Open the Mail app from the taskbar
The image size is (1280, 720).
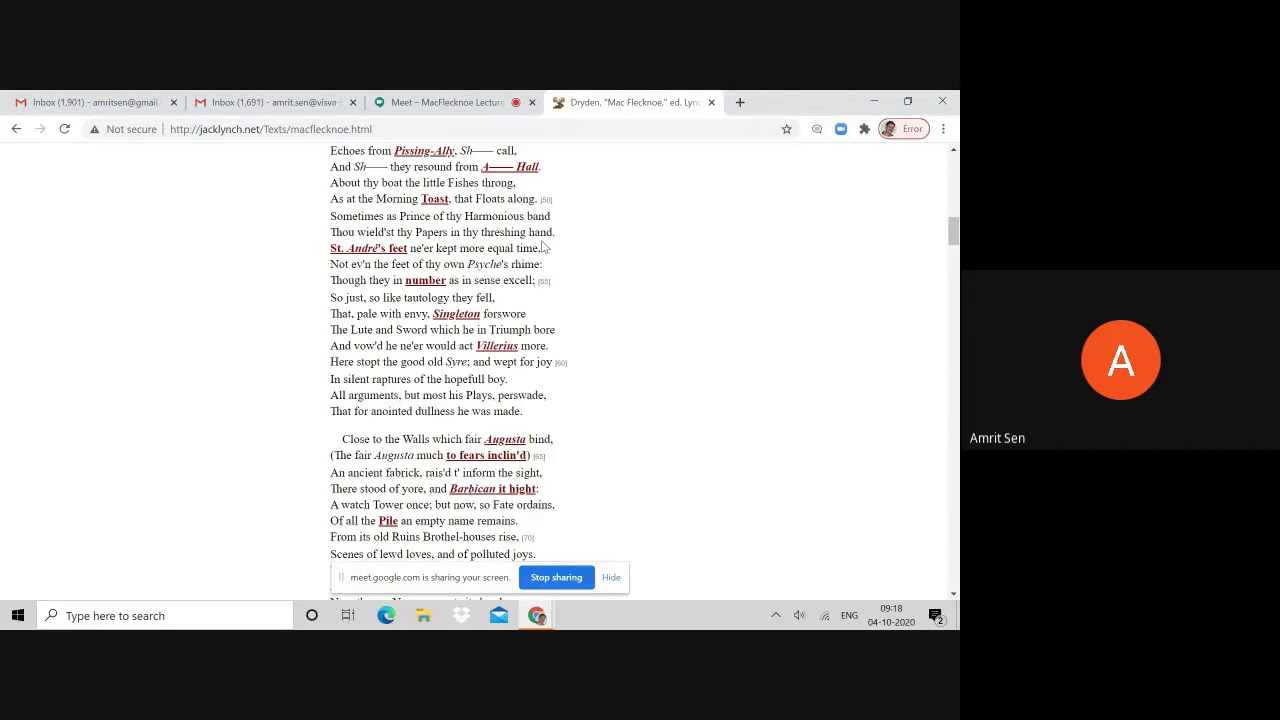pos(499,616)
